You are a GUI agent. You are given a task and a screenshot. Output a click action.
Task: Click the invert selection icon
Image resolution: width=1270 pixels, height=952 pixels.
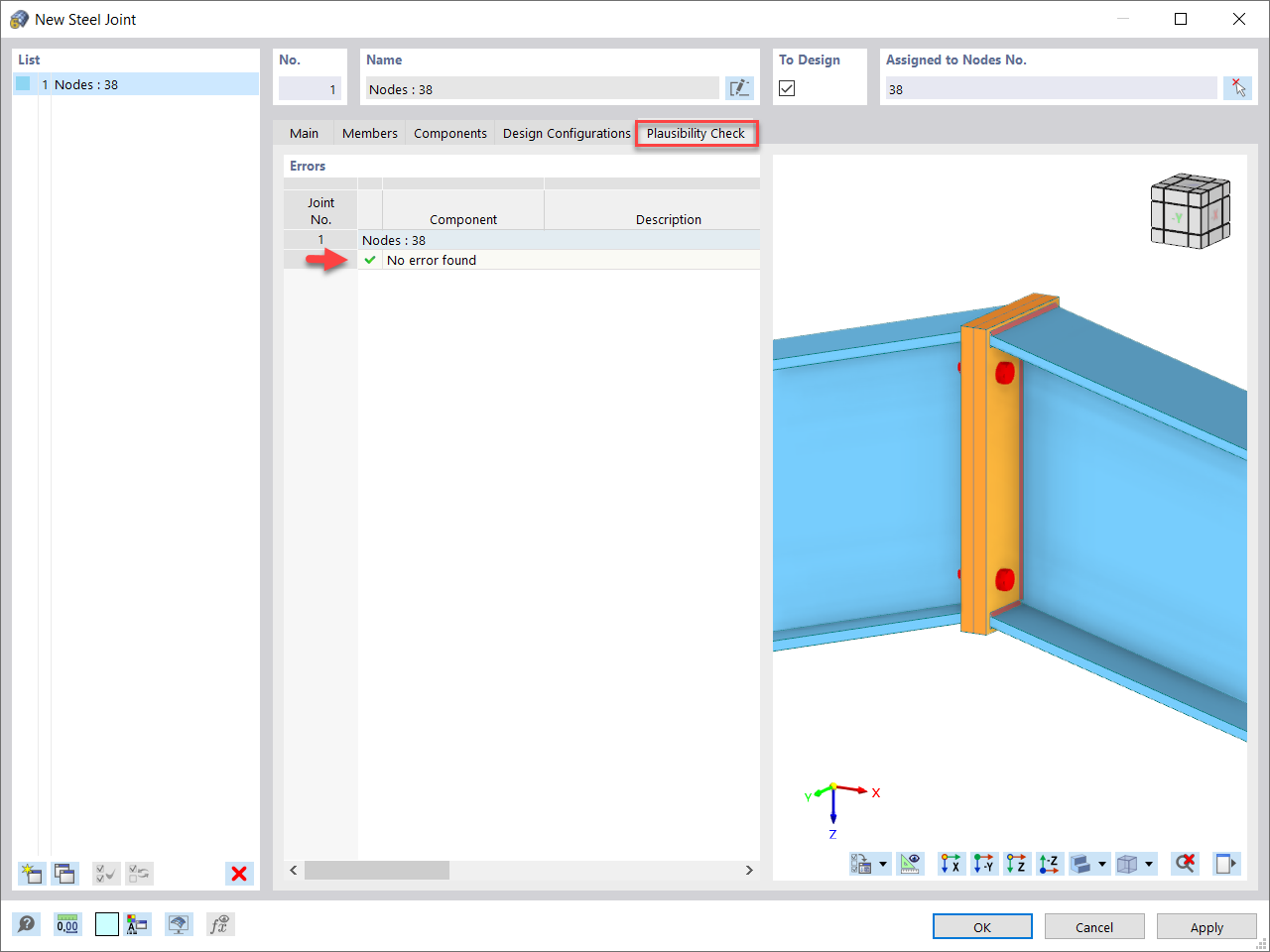(139, 874)
